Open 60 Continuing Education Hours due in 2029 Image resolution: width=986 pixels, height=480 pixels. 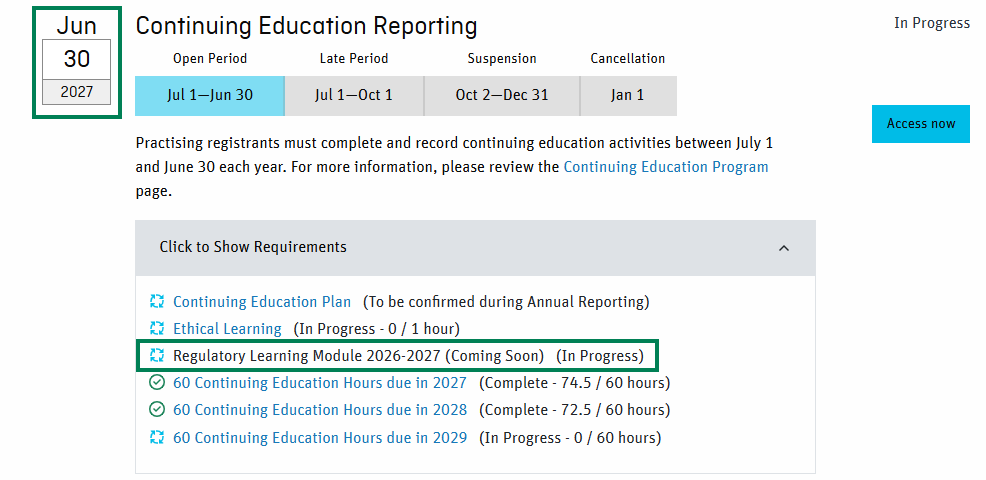click(320, 438)
